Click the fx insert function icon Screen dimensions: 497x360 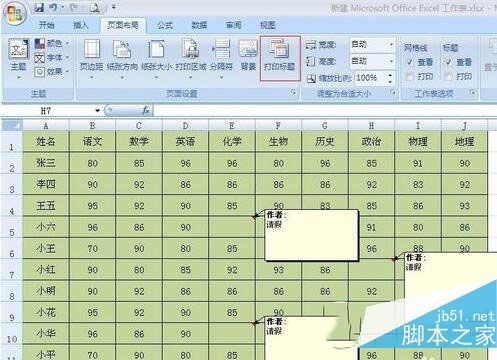coord(146,110)
